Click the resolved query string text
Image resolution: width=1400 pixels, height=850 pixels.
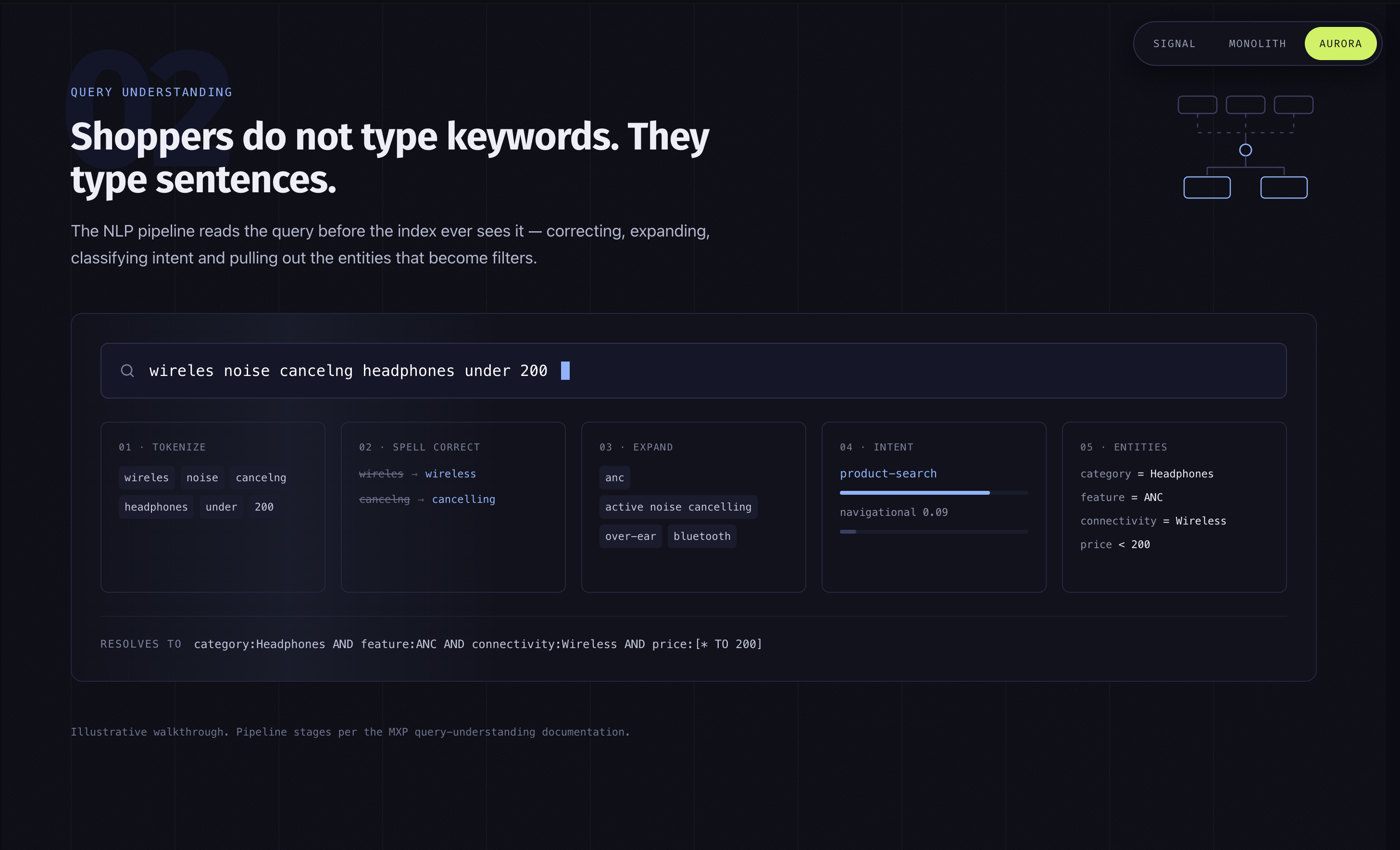click(x=478, y=644)
